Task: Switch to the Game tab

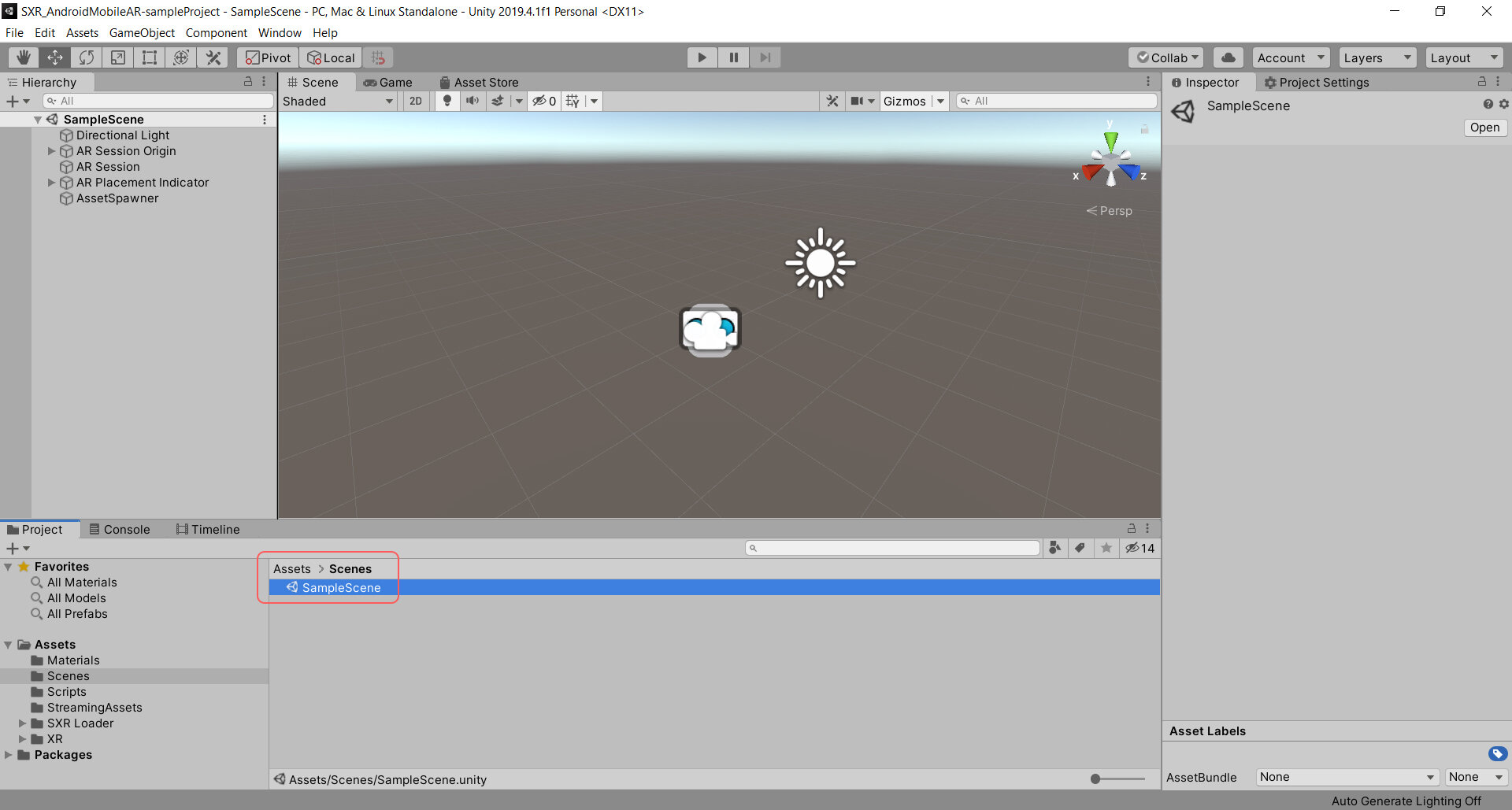Action: pyautogui.click(x=388, y=82)
